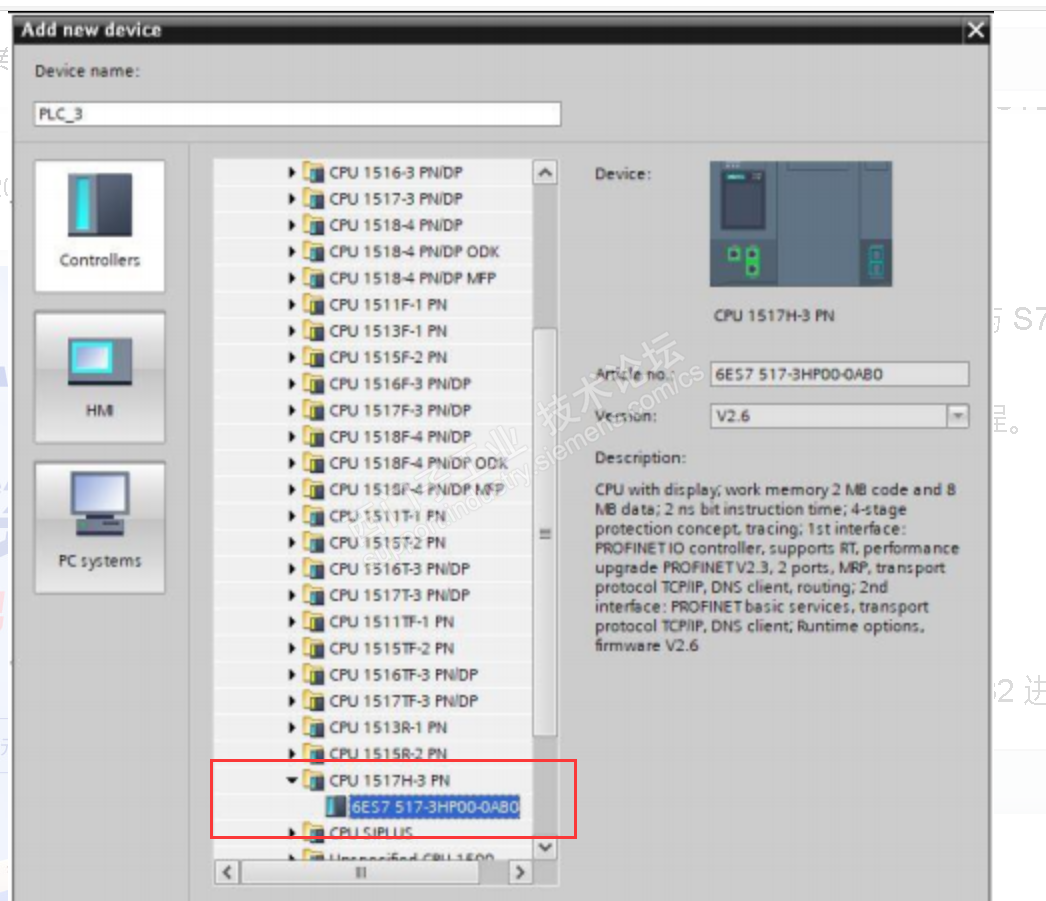Click the 'CPU 1517H-3 PN' caption under preview
Screen dimensions: 1046x901
774,315
